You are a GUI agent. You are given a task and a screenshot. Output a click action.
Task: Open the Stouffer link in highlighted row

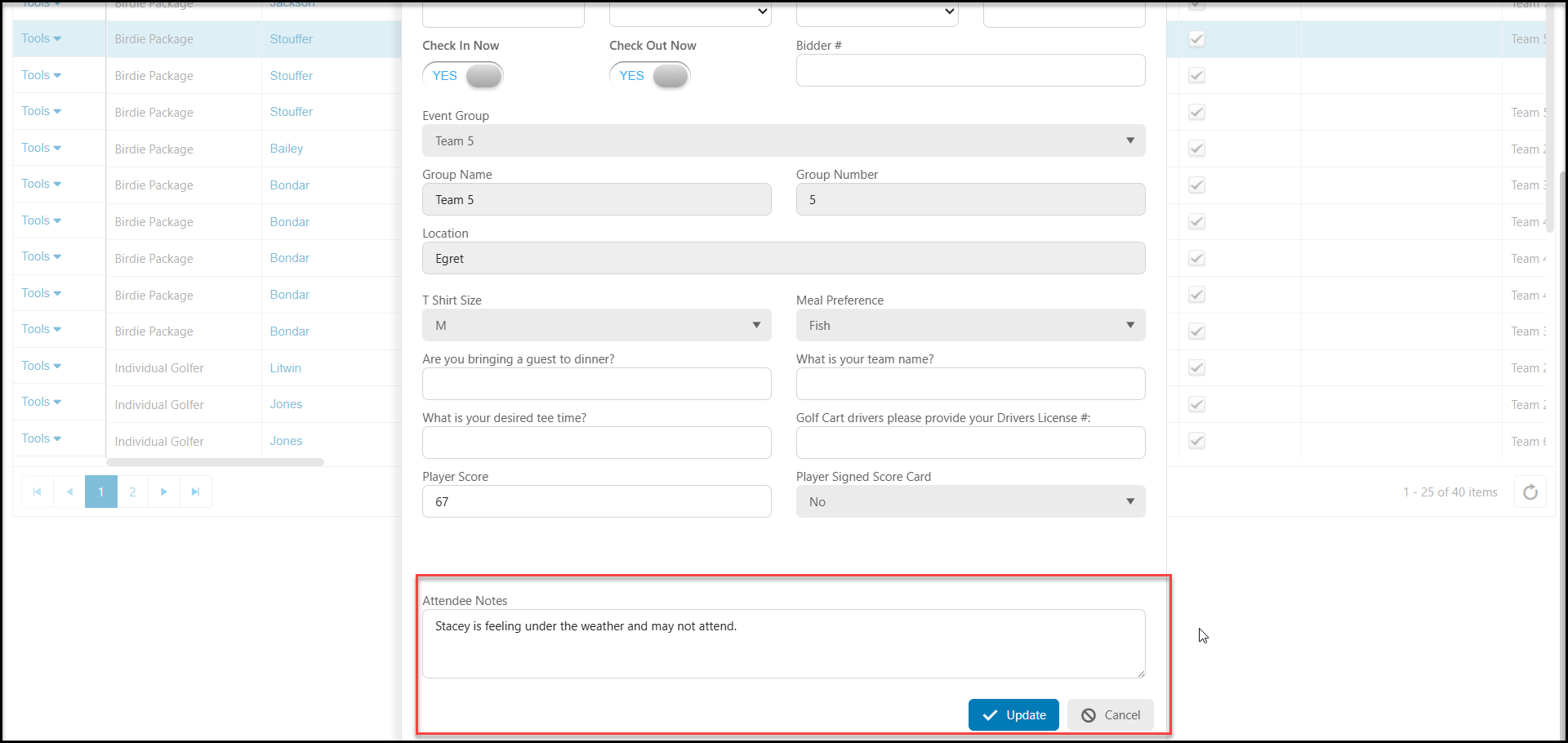(x=292, y=39)
